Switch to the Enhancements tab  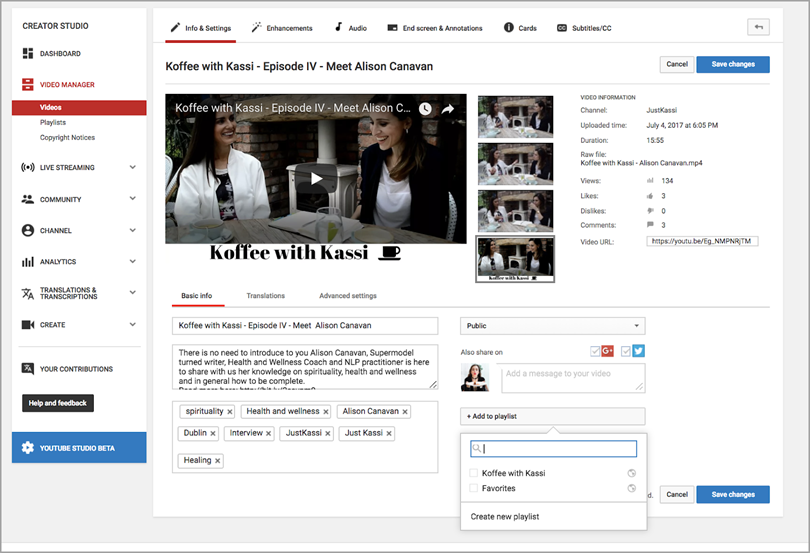(282, 28)
